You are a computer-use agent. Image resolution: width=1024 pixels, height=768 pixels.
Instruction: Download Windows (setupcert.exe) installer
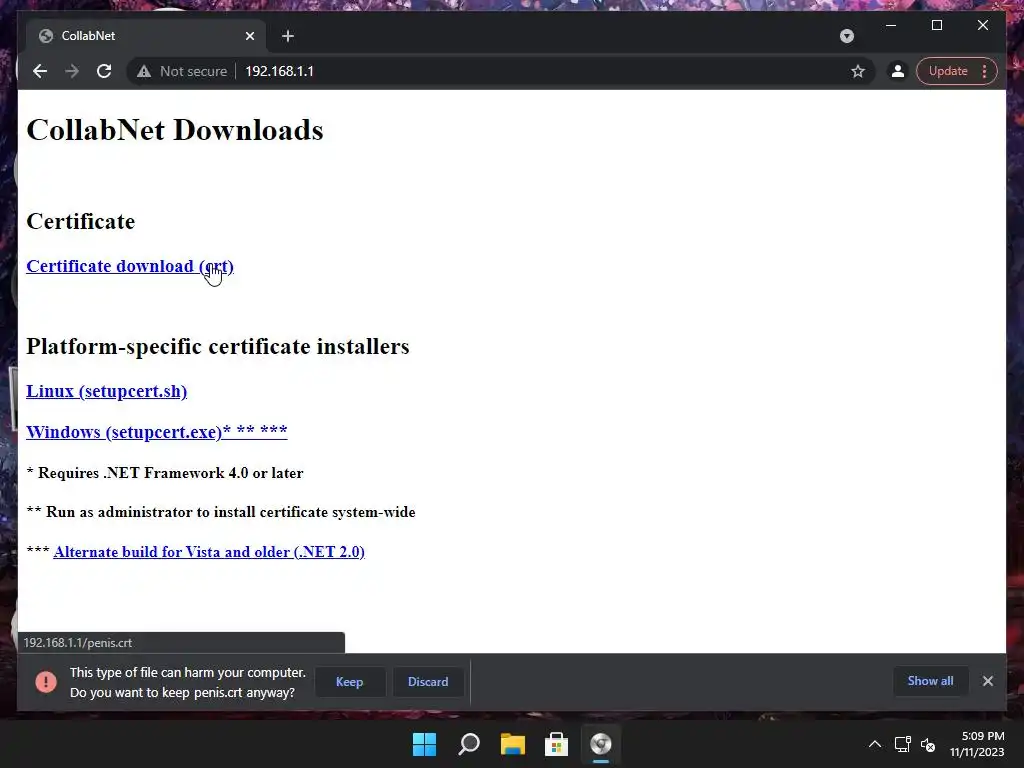click(157, 432)
